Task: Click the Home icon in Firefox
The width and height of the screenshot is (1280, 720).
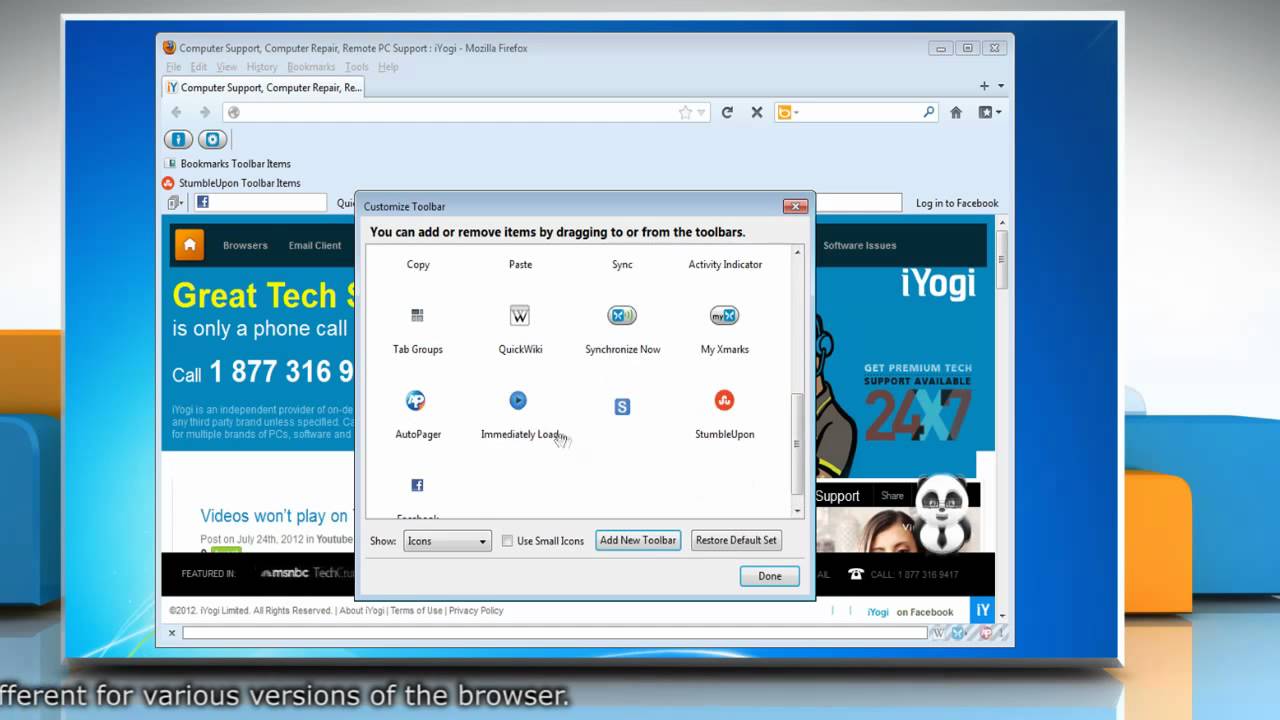Action: [956, 113]
